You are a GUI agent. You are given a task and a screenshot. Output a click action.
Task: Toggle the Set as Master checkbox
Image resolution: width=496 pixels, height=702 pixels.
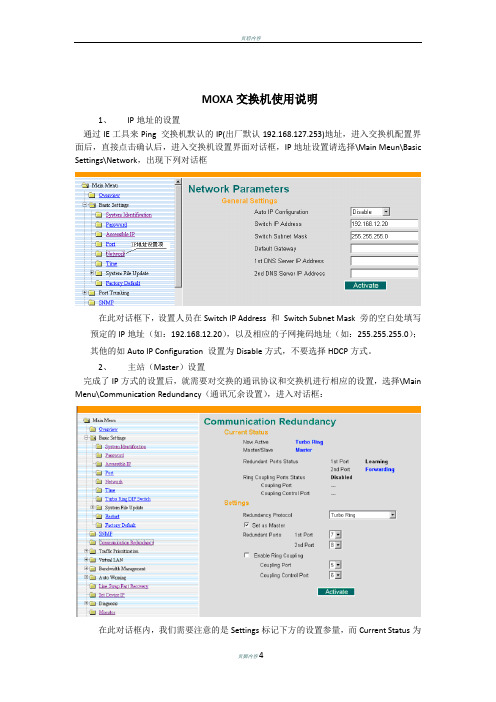click(246, 525)
